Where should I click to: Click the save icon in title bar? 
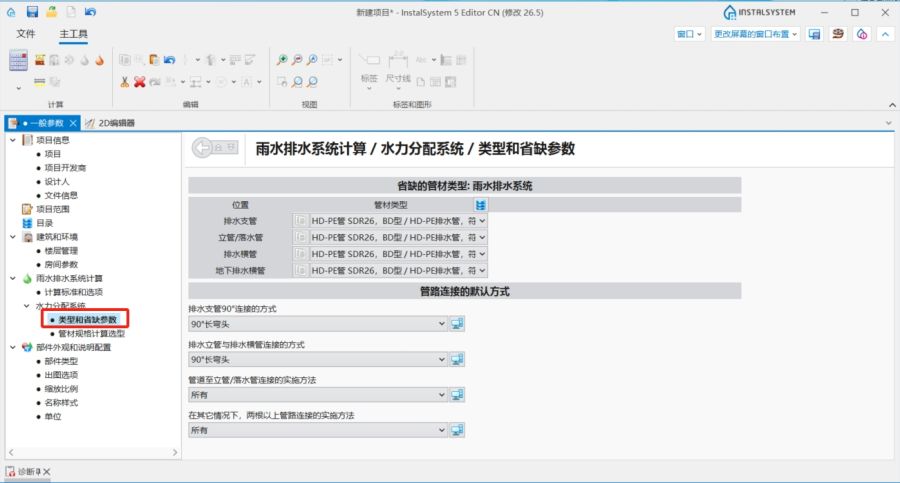pyautogui.click(x=32, y=12)
